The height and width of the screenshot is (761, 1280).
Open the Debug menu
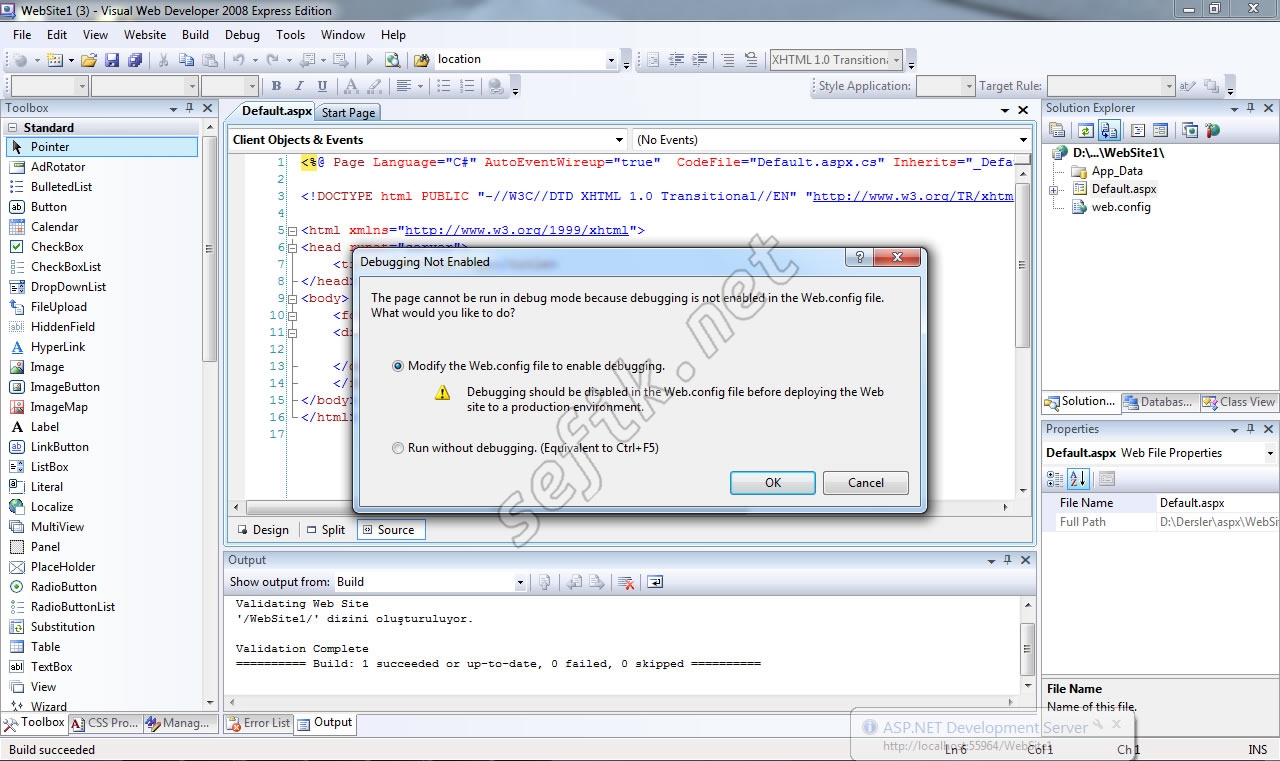242,34
